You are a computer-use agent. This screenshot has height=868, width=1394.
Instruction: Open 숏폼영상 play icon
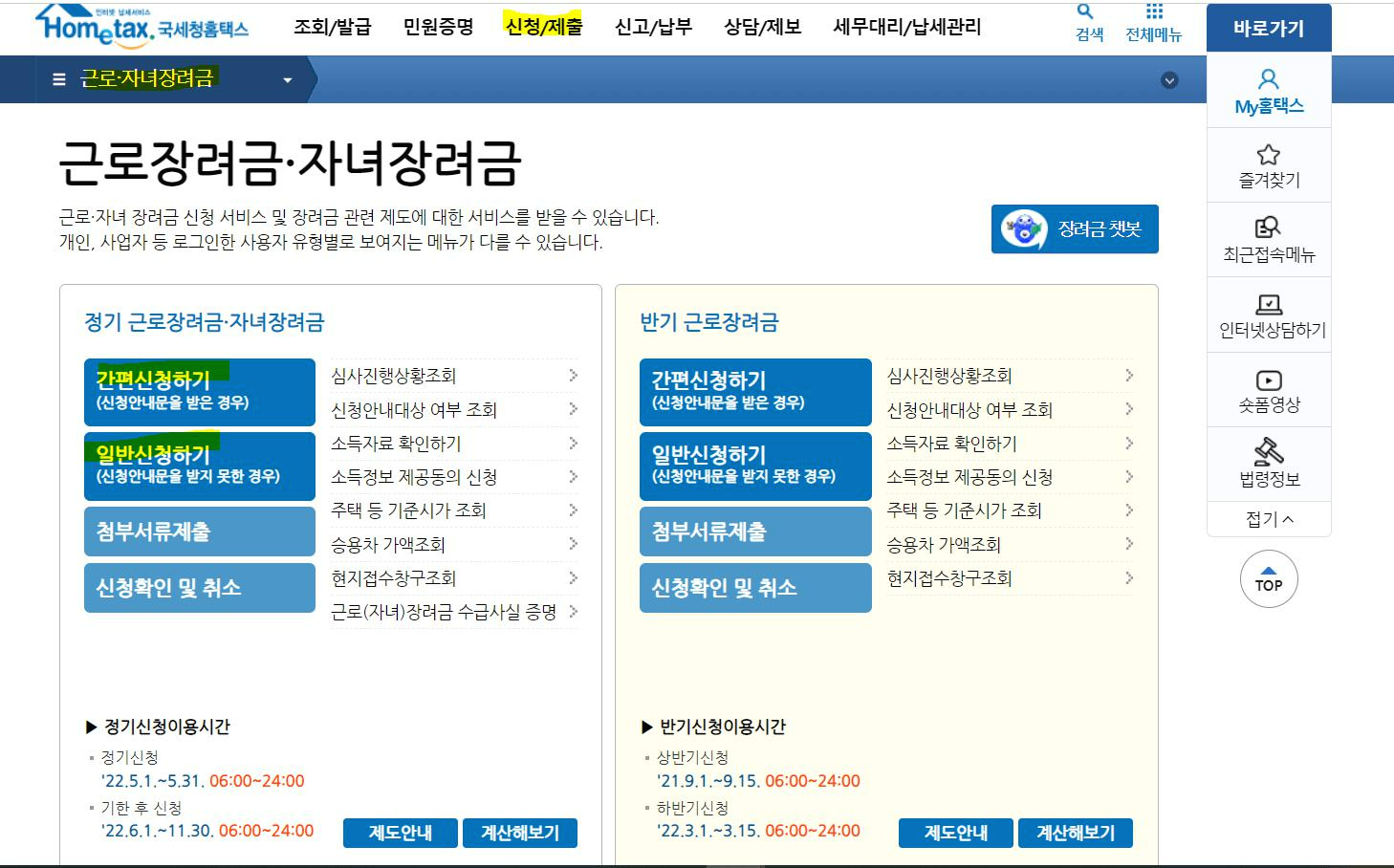click(1269, 380)
